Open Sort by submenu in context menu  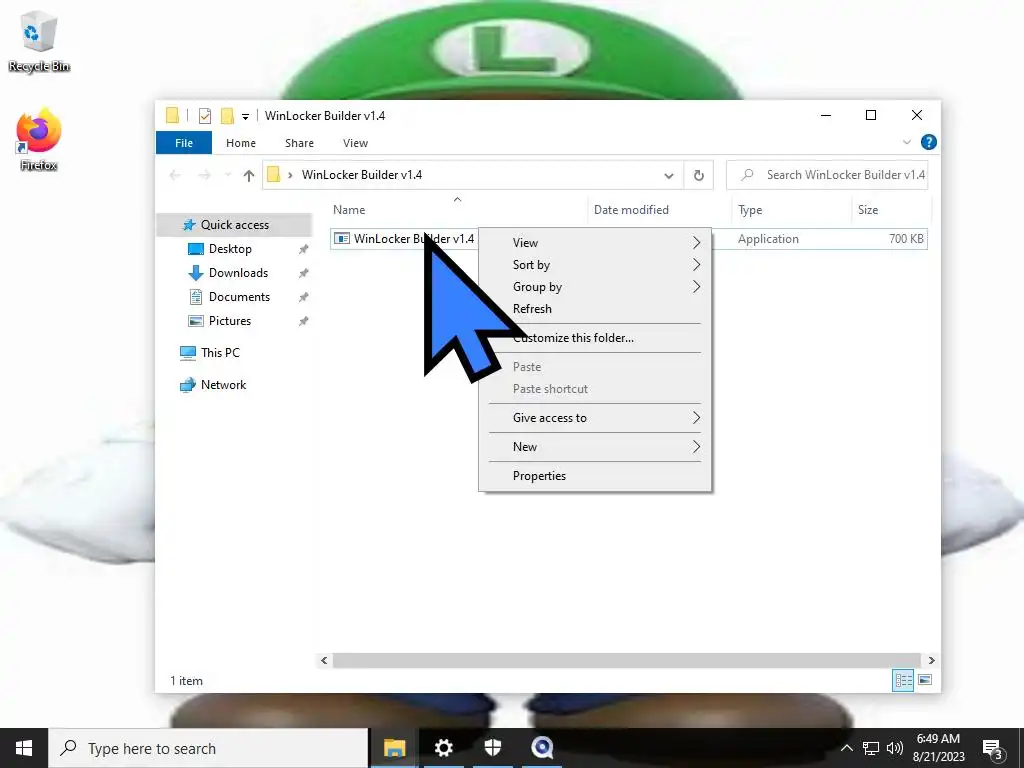(x=595, y=265)
